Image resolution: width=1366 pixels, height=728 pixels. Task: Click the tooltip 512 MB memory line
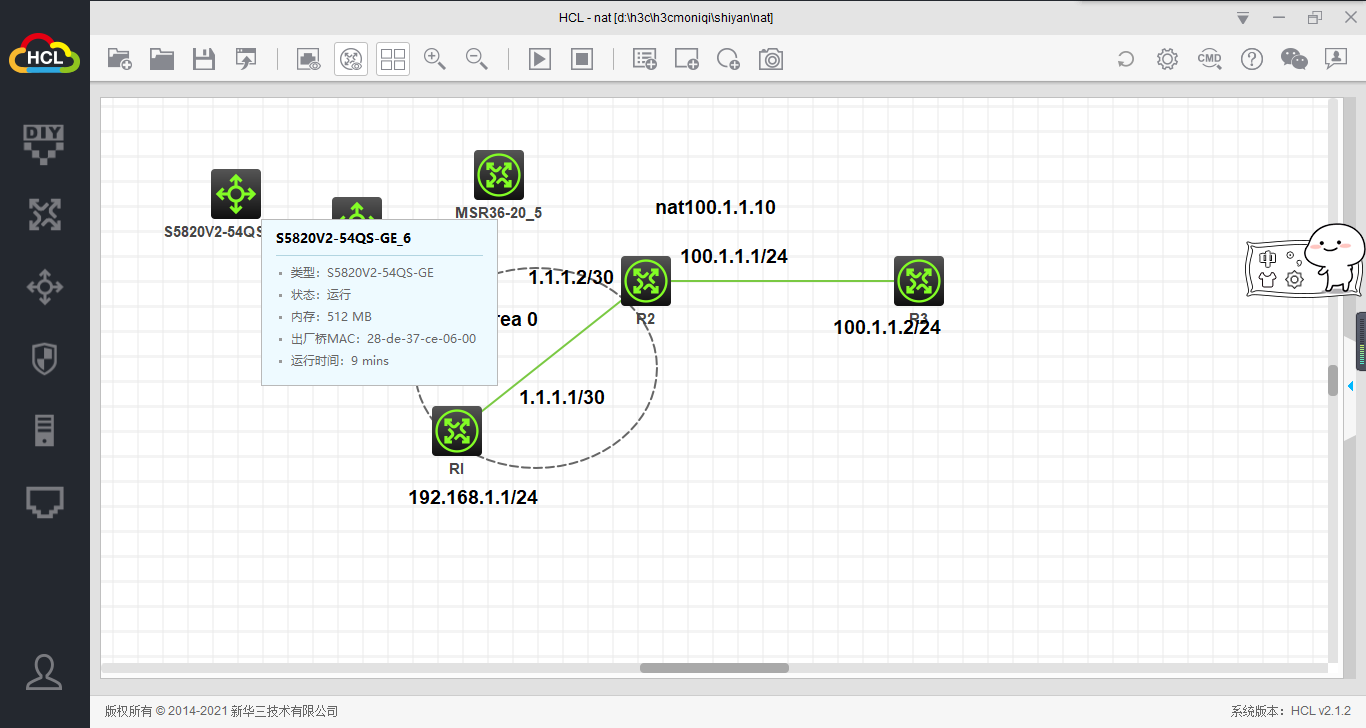click(x=331, y=317)
